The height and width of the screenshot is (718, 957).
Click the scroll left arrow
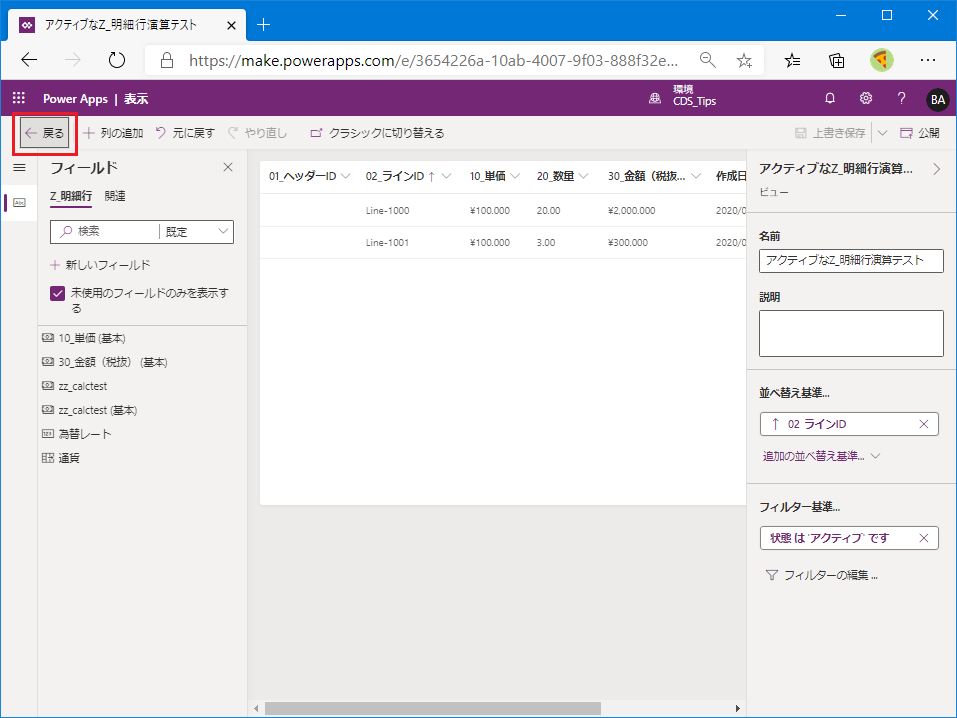pos(256,708)
